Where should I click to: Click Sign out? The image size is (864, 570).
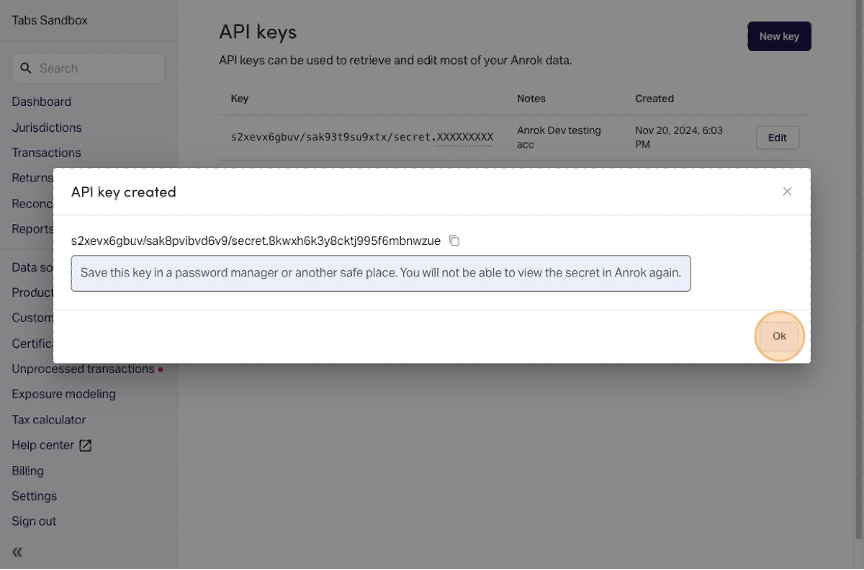[33, 521]
